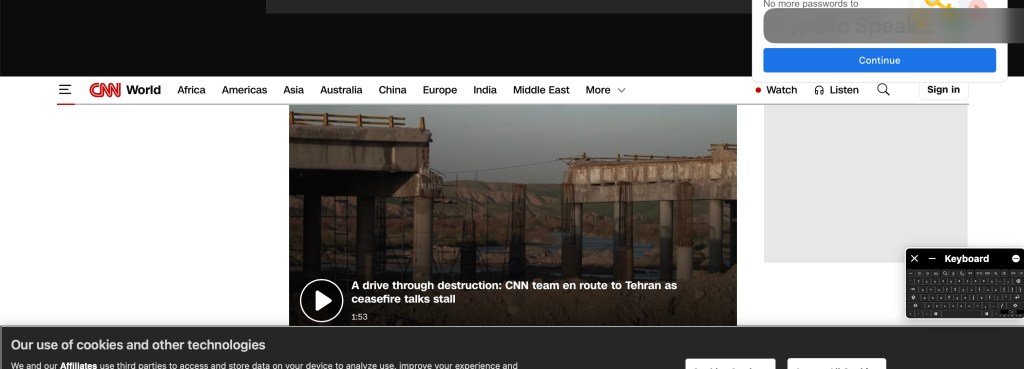1024x369 pixels.
Task: Click 'Our use of cookies' heading
Action: pos(138,344)
